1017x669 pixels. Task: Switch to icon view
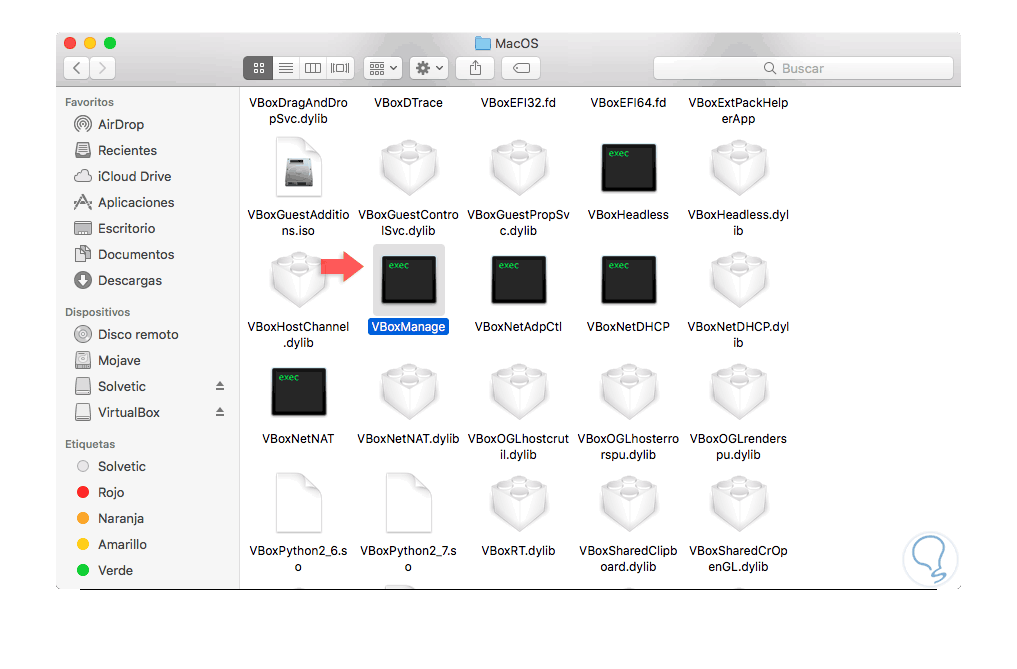click(258, 68)
